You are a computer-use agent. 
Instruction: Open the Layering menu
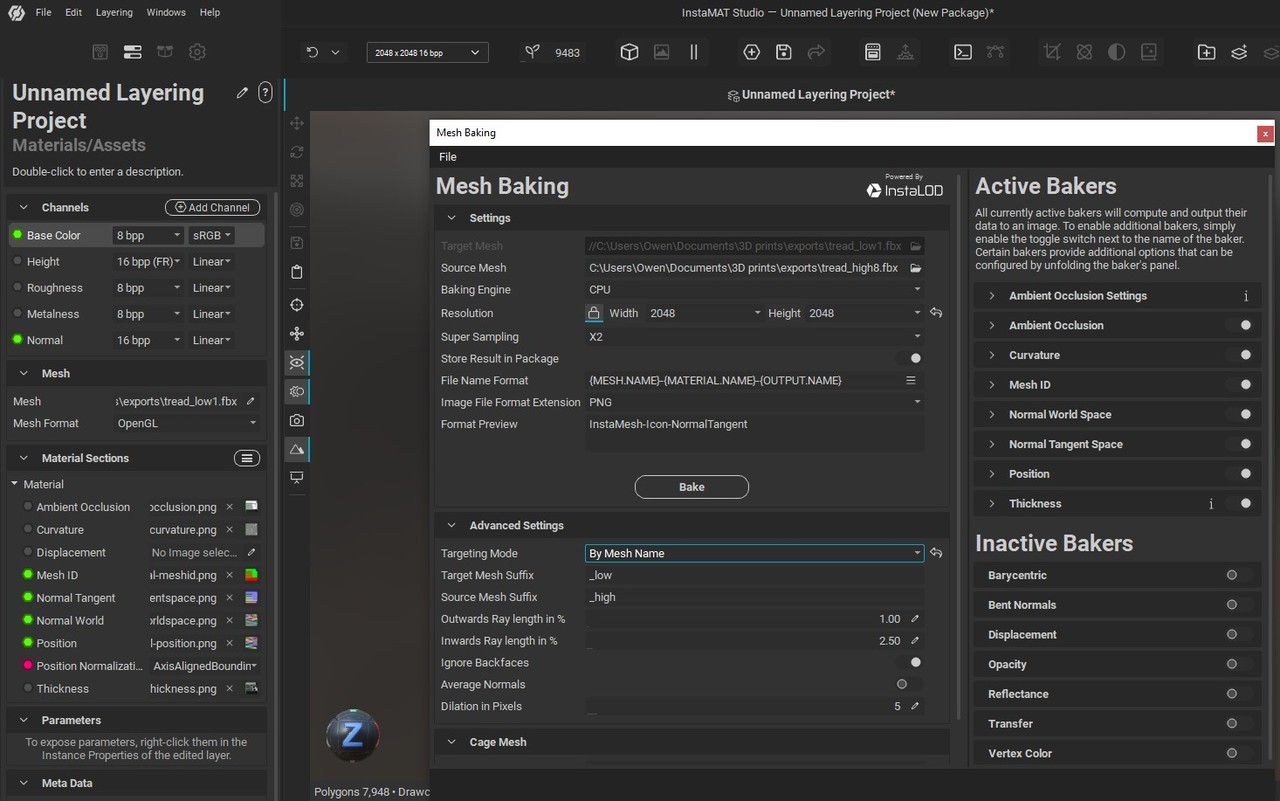pos(114,12)
